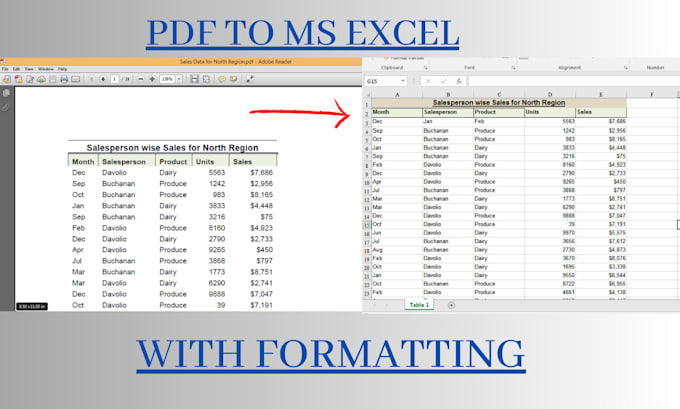Image resolution: width=680 pixels, height=409 pixels.
Task: Click the Print icon in Adobe Reader toolbar
Action: tap(64, 79)
